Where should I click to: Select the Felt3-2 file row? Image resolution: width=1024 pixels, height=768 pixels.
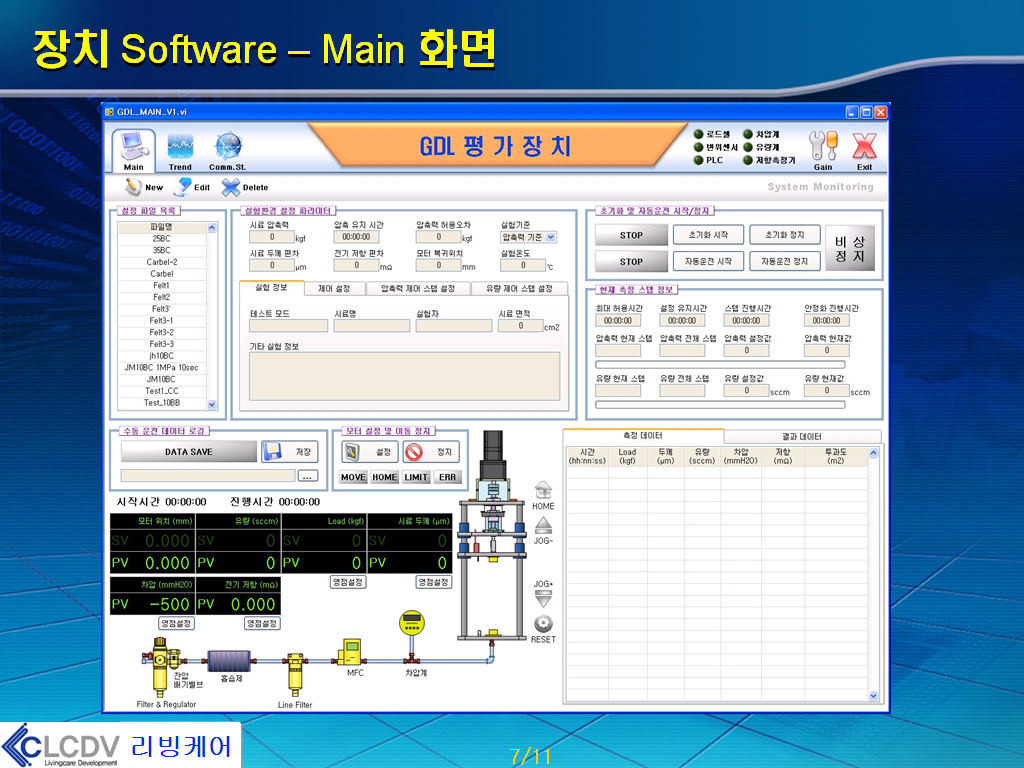point(162,333)
